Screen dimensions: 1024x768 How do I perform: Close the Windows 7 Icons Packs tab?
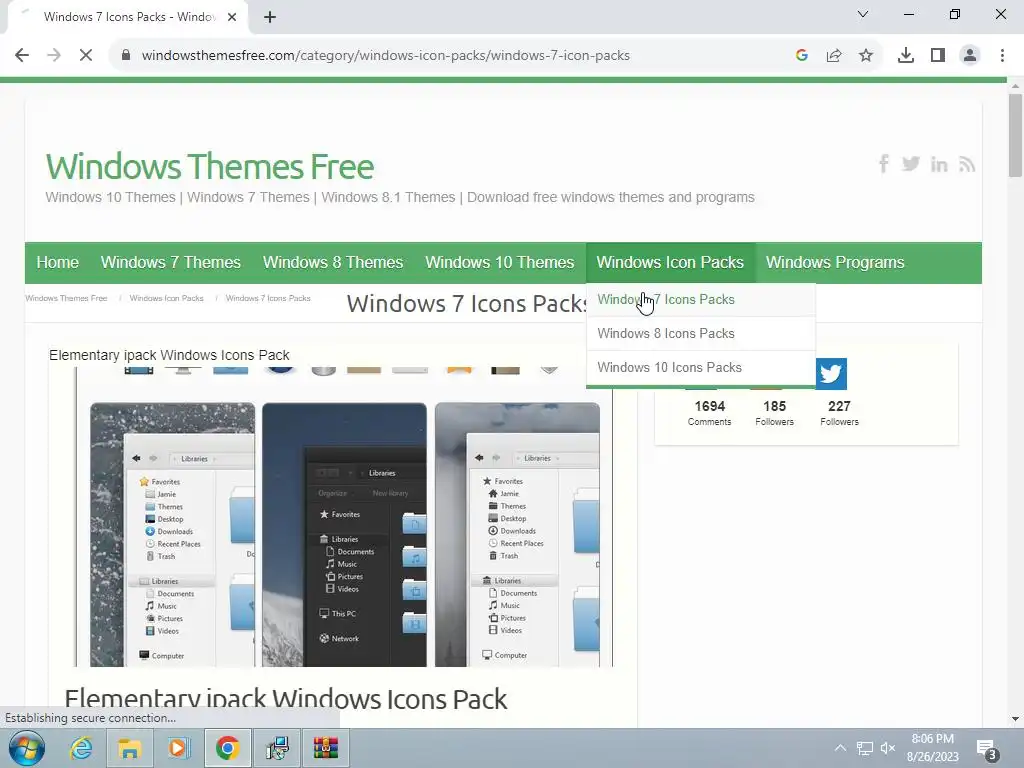[x=232, y=17]
